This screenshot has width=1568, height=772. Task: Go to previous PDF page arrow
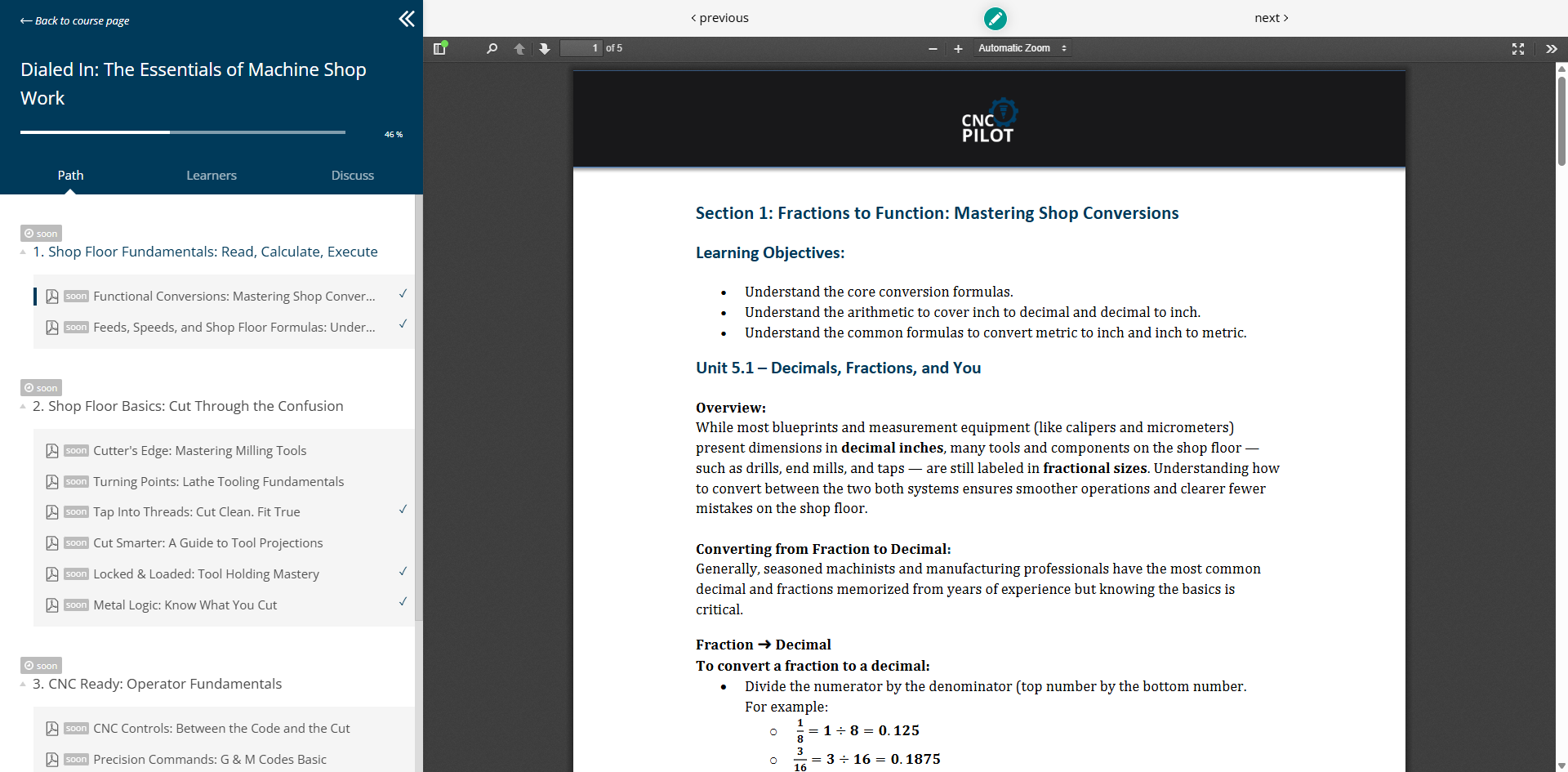click(x=519, y=49)
